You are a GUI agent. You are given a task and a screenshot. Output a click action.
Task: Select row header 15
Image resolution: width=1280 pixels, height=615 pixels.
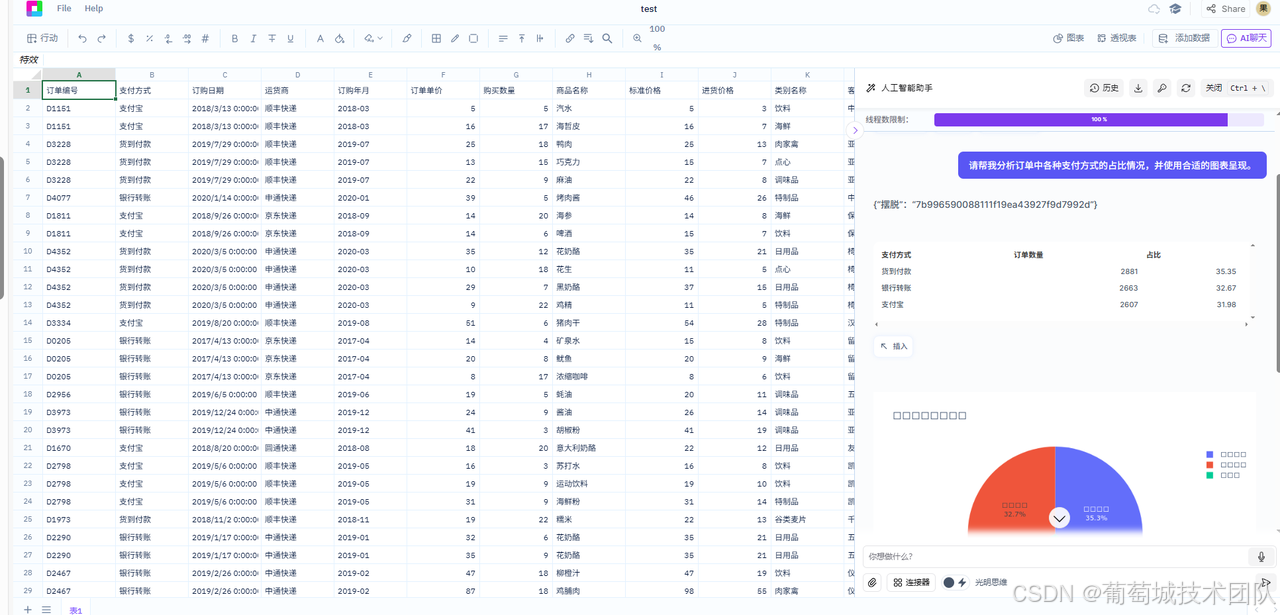coord(27,341)
